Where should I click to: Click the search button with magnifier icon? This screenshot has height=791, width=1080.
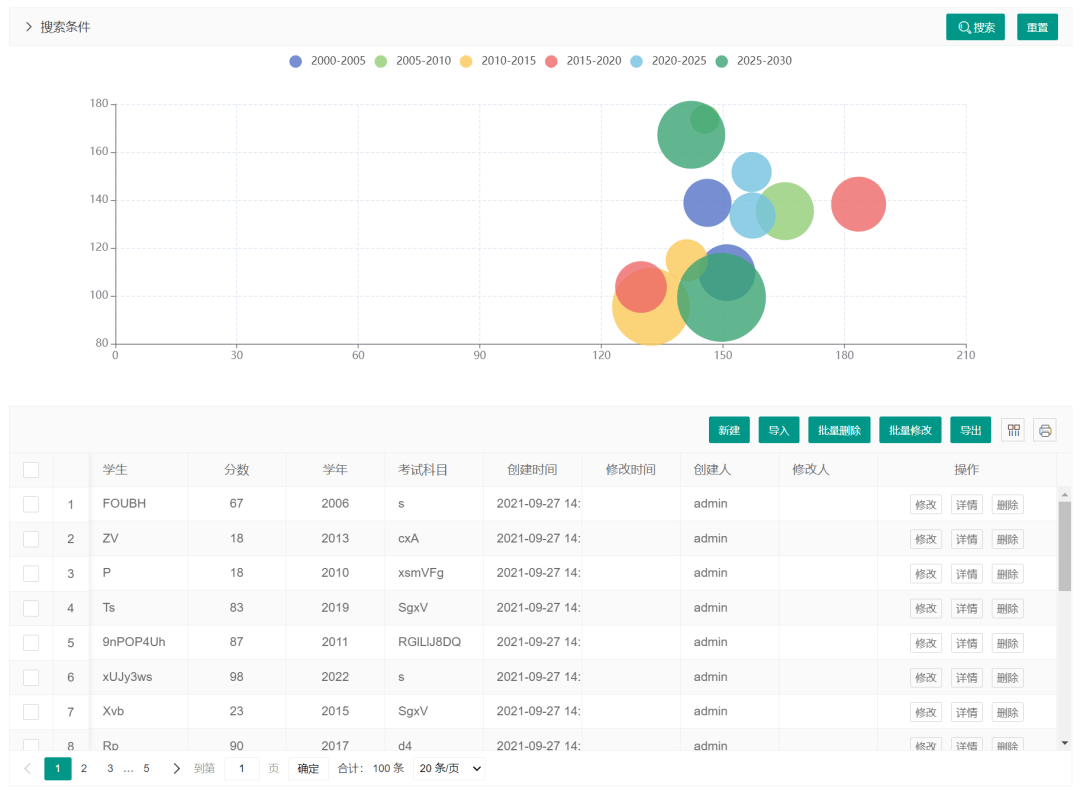coord(975,27)
